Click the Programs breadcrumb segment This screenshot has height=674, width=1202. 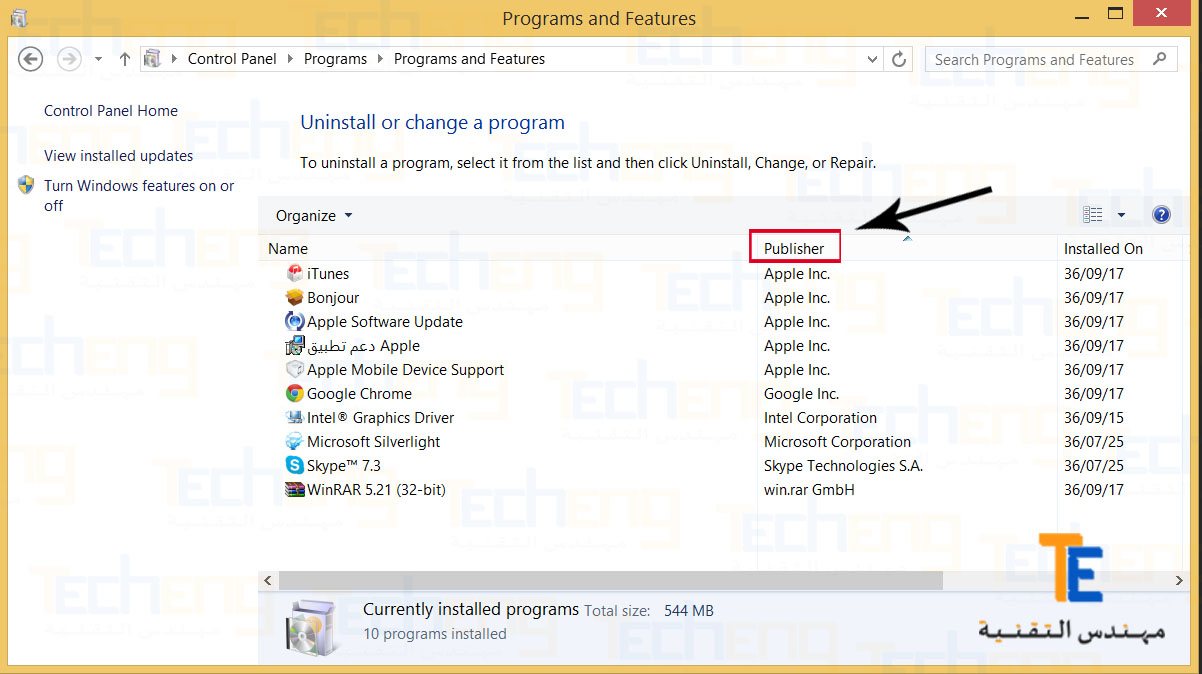pos(335,59)
